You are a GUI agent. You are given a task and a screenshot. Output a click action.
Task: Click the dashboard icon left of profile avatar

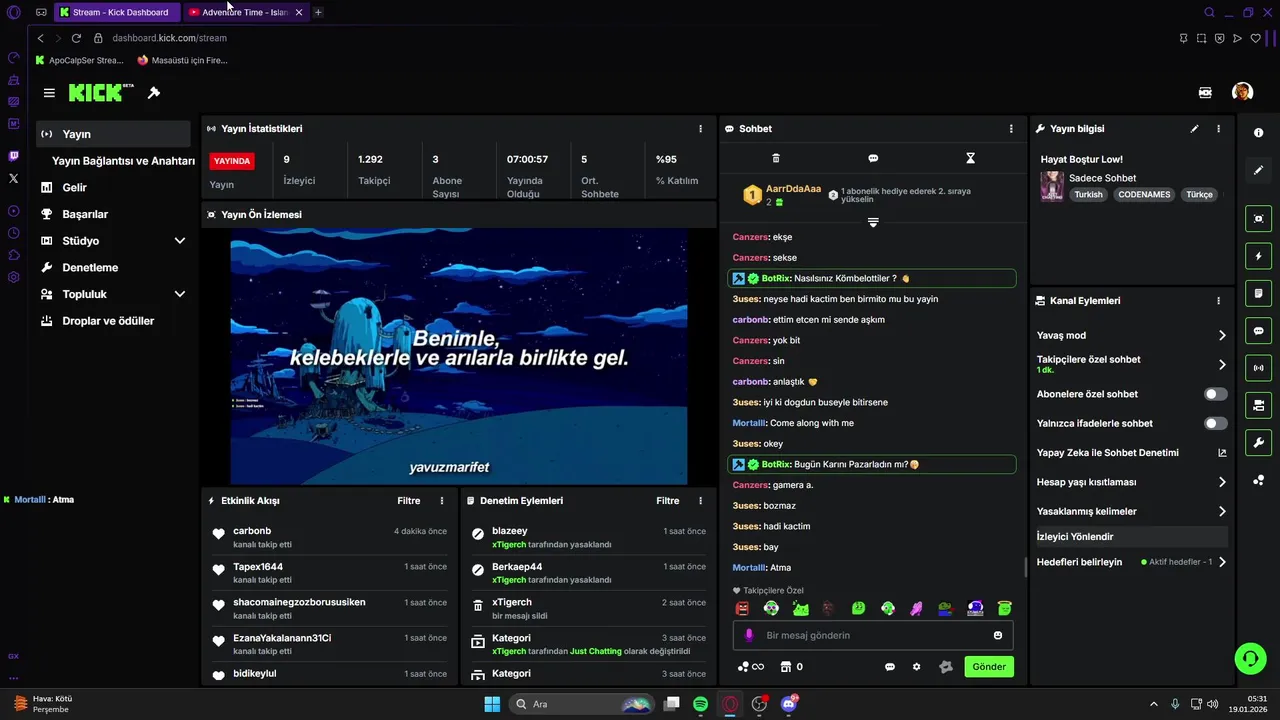[x=1205, y=92]
